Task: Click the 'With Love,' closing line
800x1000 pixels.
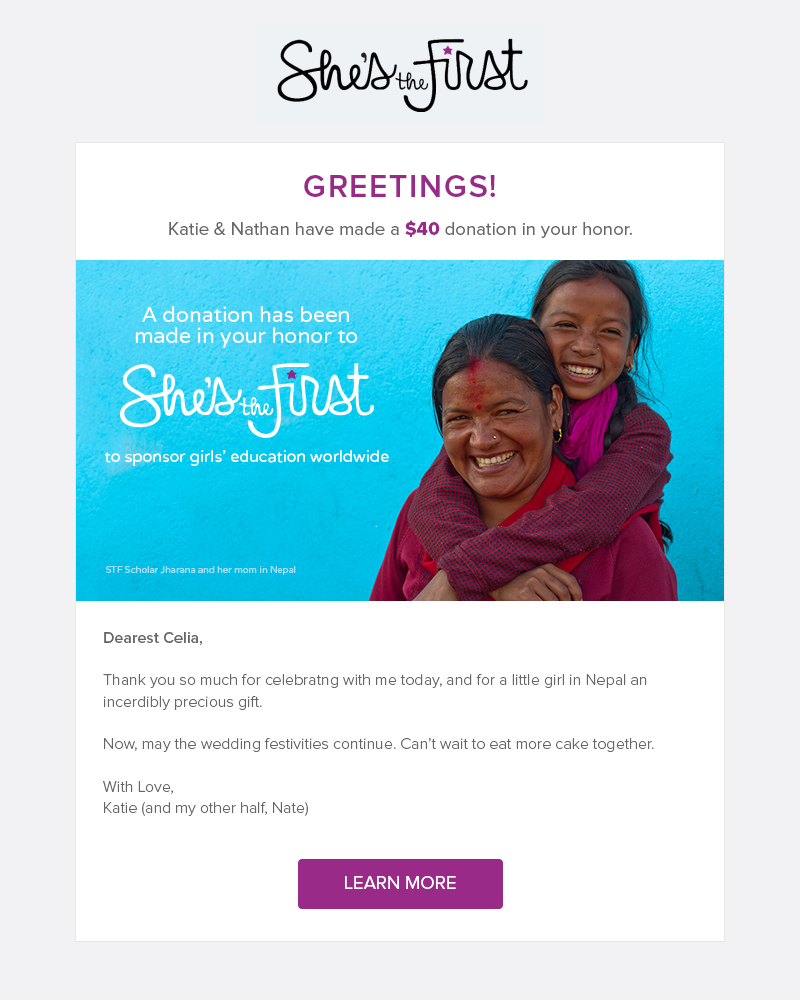Action: click(x=138, y=787)
